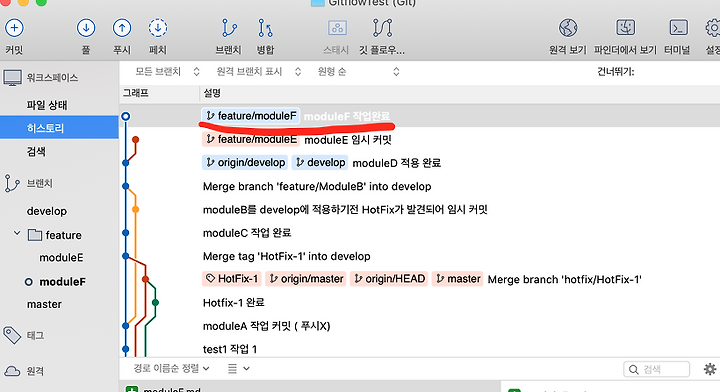The image size is (720, 392).
Task: Select the 'moduleA 작업 커밋' commit
Action: point(420,326)
